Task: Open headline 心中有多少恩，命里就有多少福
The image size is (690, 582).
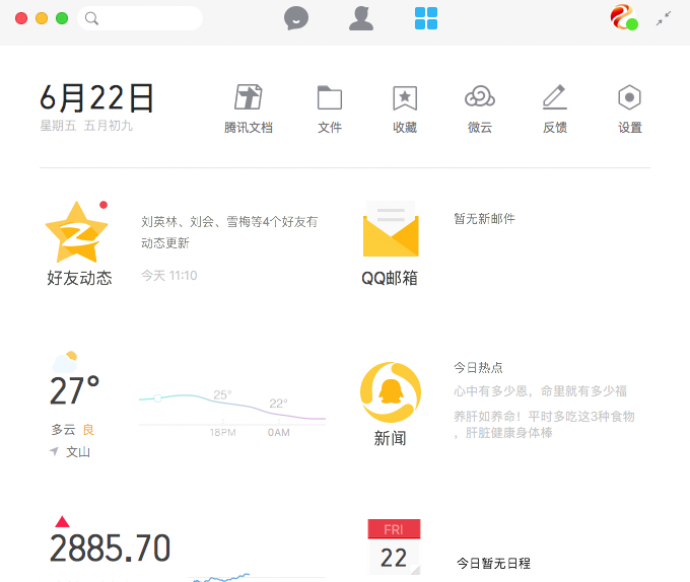Action: pyautogui.click(x=540, y=391)
